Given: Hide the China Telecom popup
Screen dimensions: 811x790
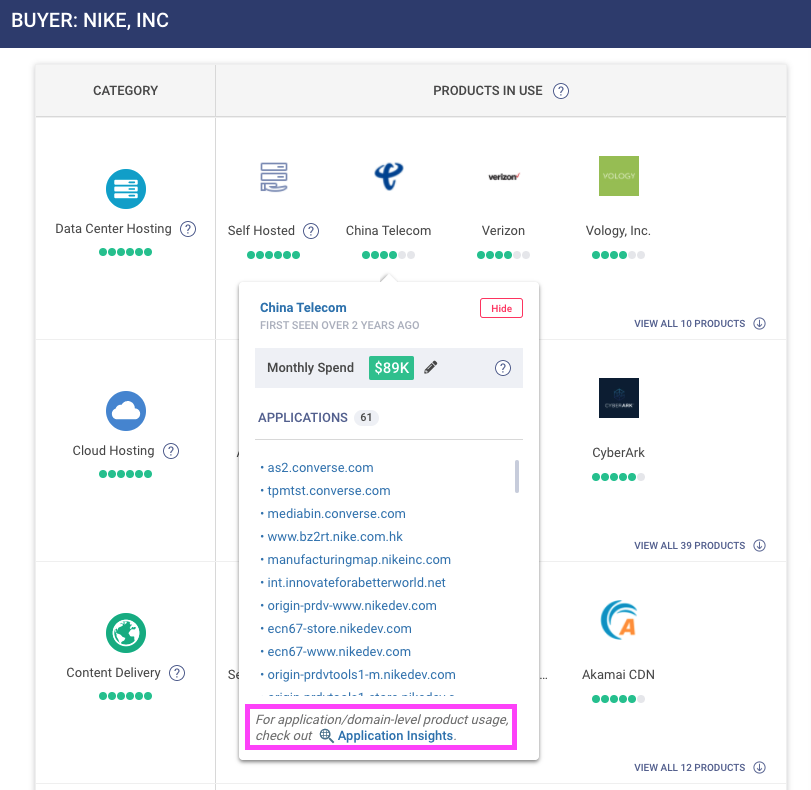Looking at the screenshot, I should coord(501,308).
